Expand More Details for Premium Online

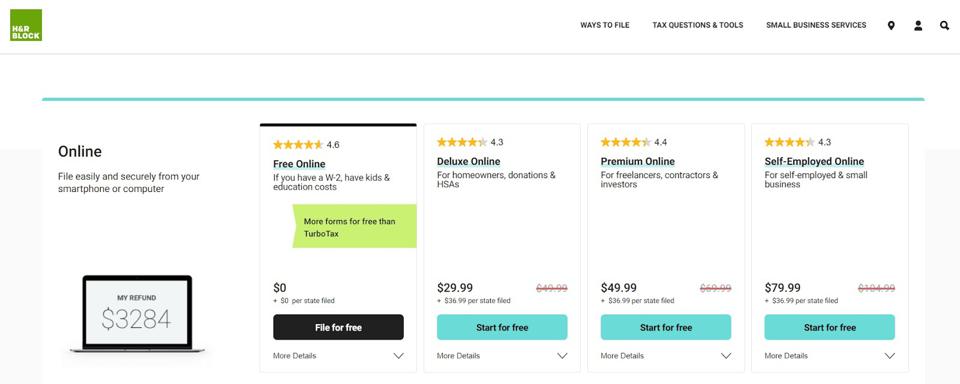666,356
